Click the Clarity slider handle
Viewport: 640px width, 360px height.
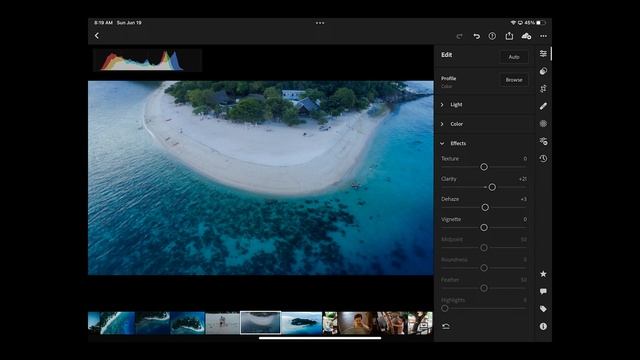(492, 187)
